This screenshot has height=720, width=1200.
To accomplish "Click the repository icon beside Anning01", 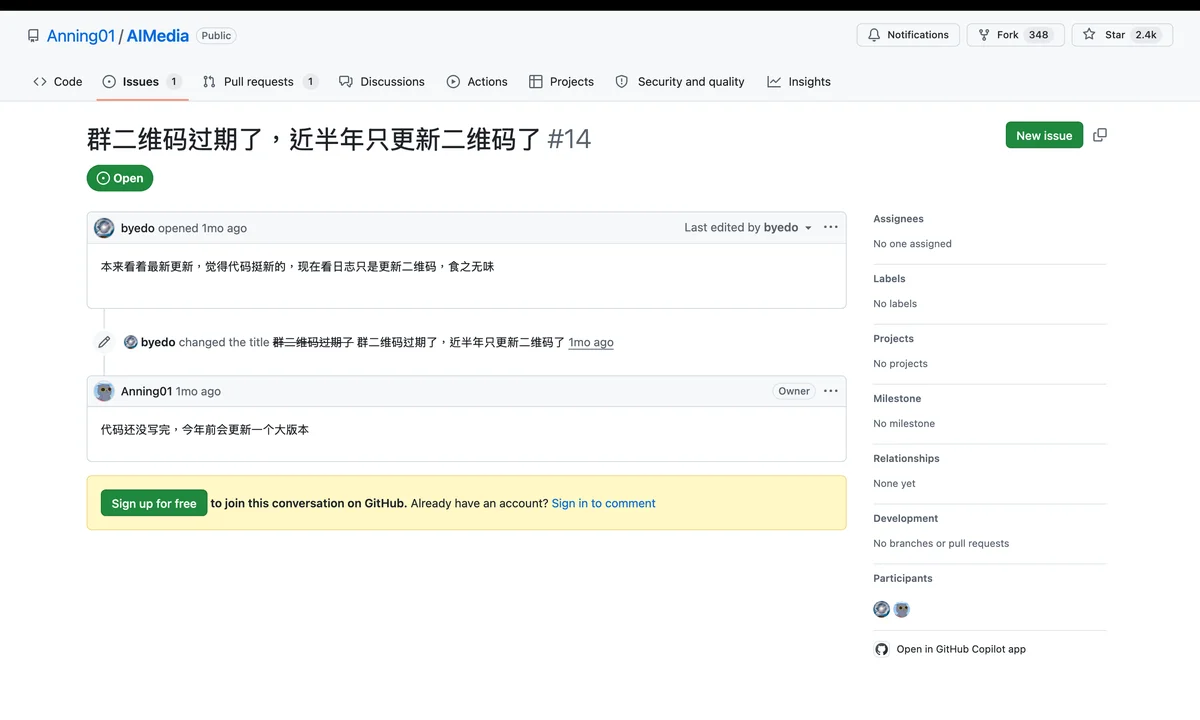I will pyautogui.click(x=33, y=35).
